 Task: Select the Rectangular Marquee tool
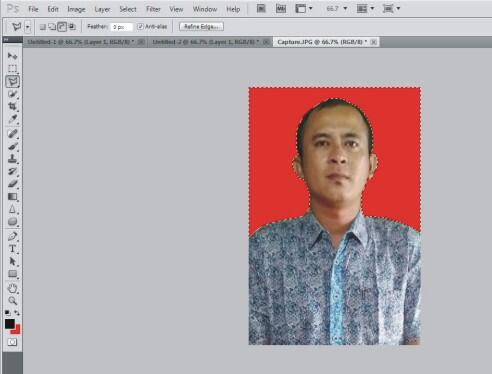[x=13, y=68]
